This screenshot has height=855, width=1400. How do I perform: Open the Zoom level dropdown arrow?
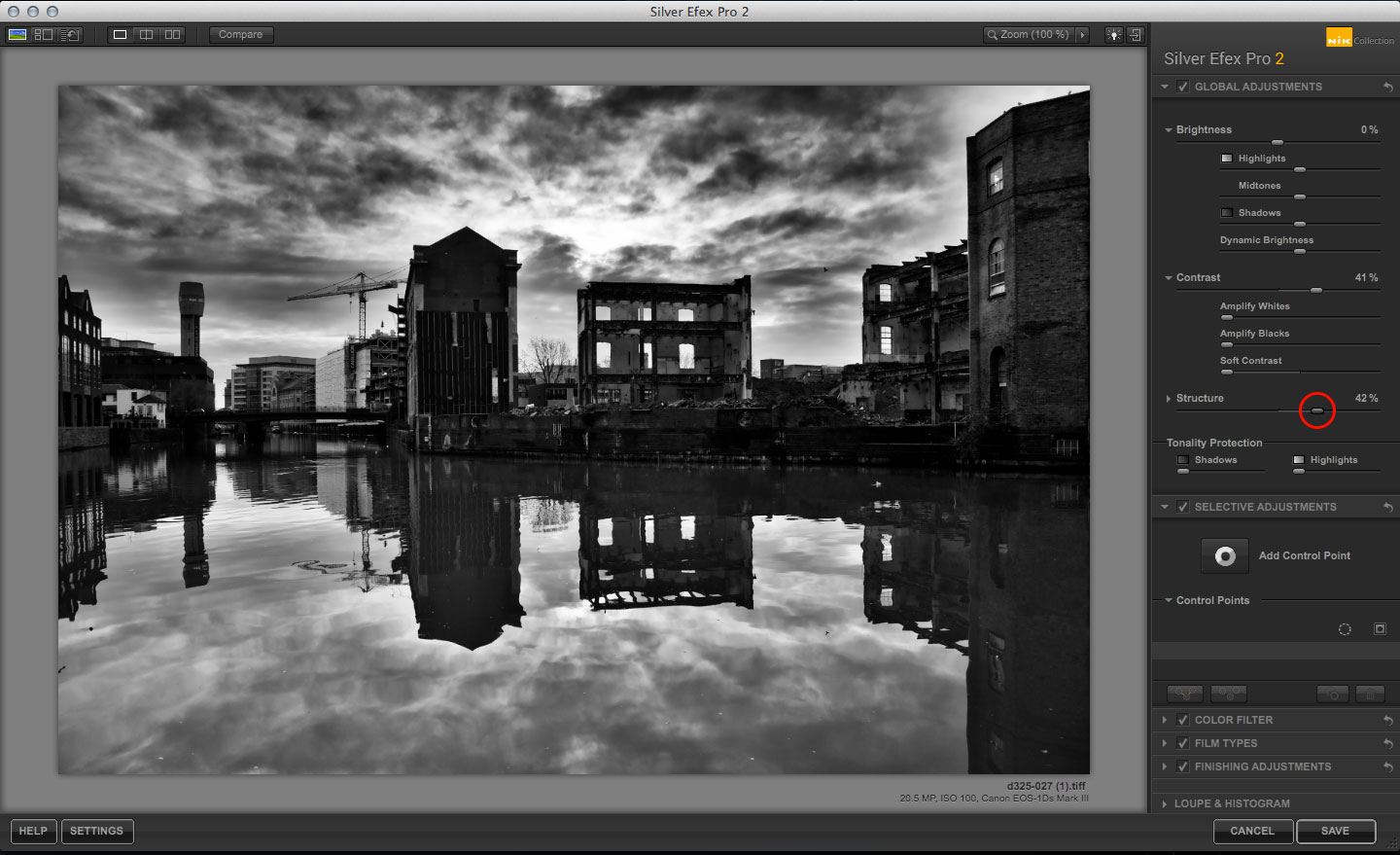click(1082, 34)
